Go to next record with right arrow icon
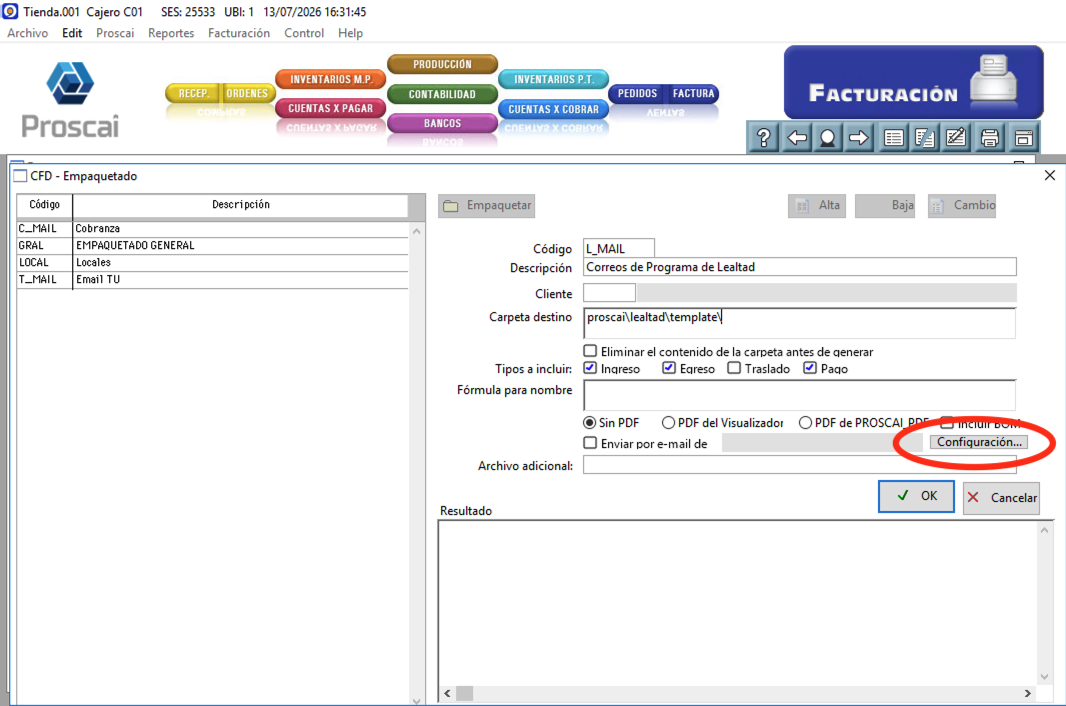 tap(859, 138)
